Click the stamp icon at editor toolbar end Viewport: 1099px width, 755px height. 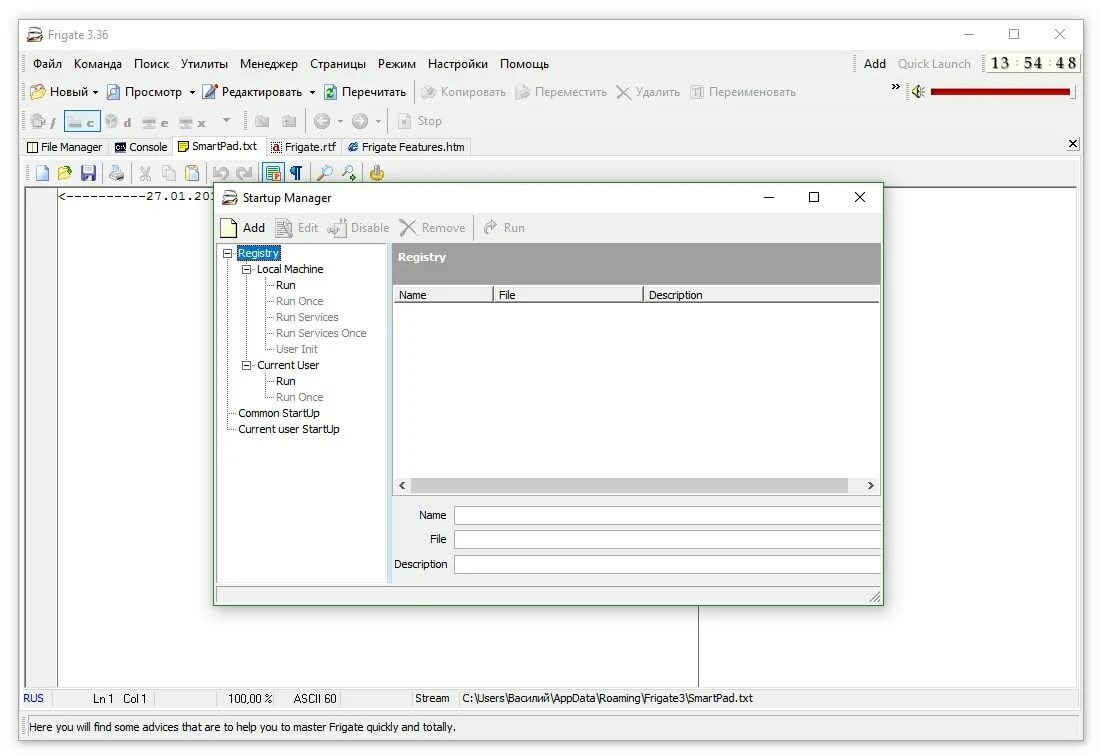(x=376, y=173)
